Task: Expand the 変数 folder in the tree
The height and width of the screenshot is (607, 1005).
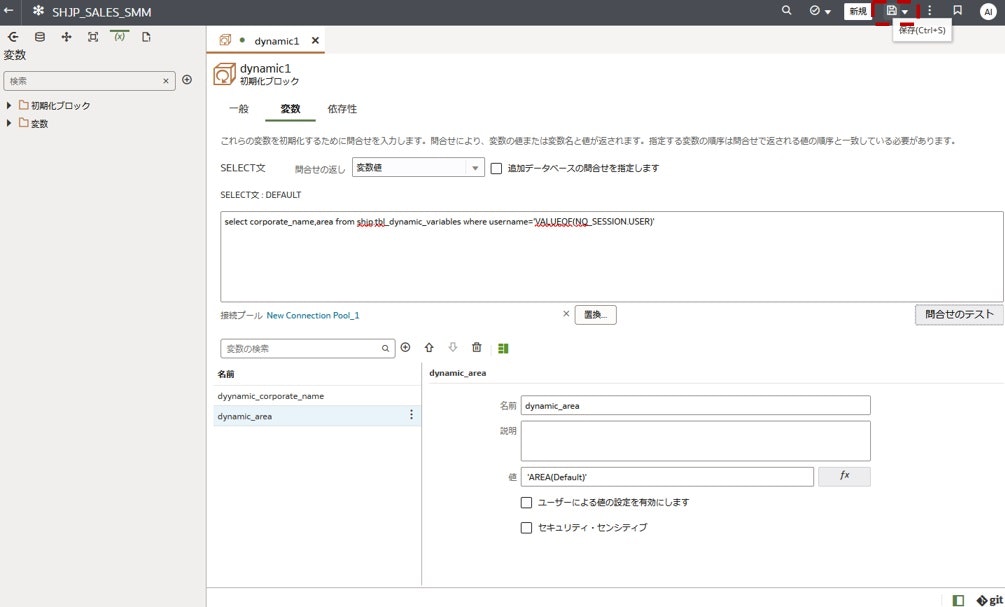Action: pyautogui.click(x=9, y=123)
